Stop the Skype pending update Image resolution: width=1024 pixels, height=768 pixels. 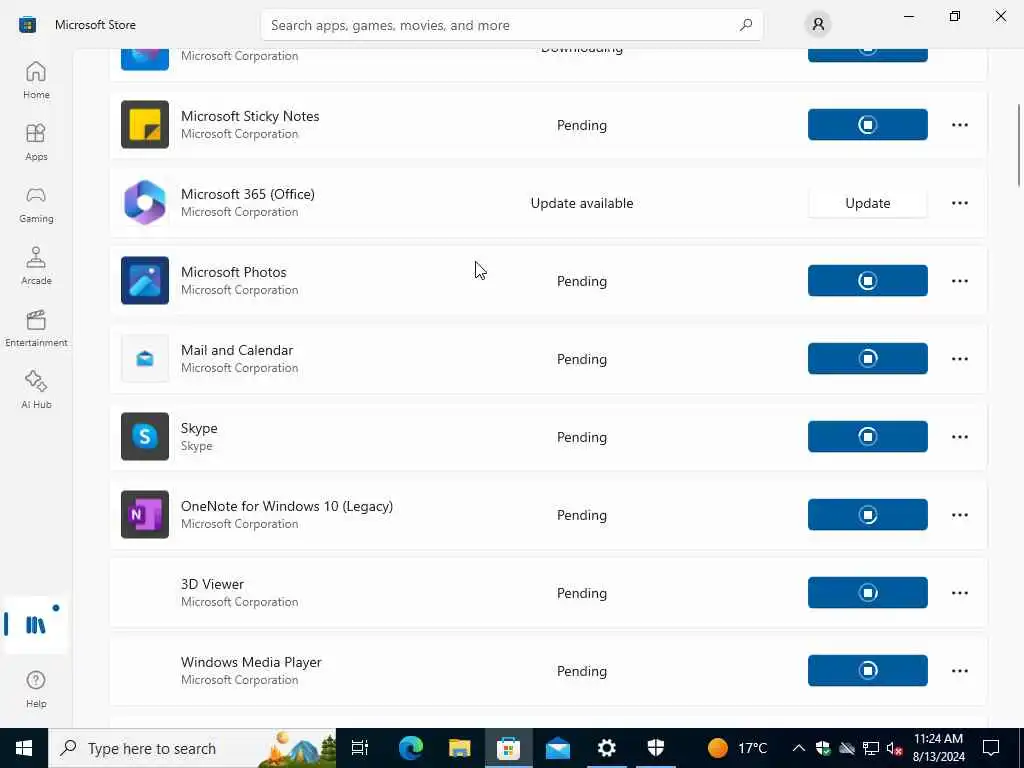point(867,437)
